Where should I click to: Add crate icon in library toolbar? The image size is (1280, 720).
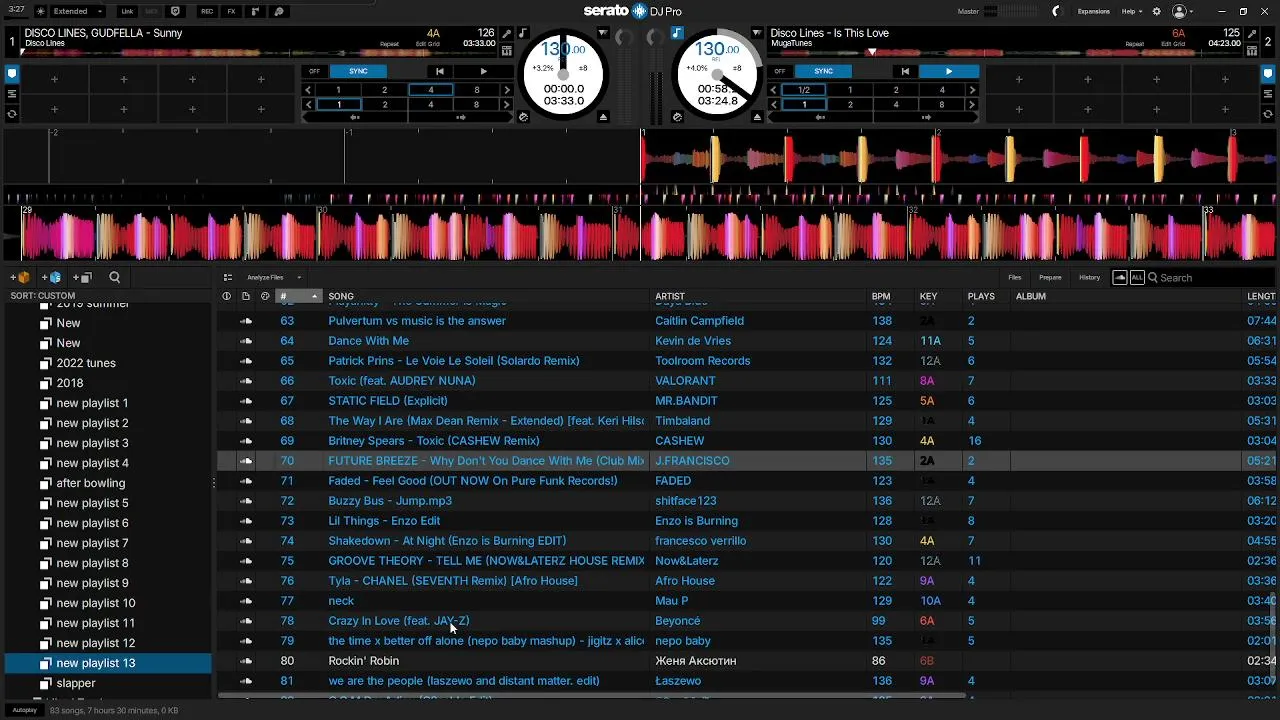pyautogui.click(x=19, y=278)
